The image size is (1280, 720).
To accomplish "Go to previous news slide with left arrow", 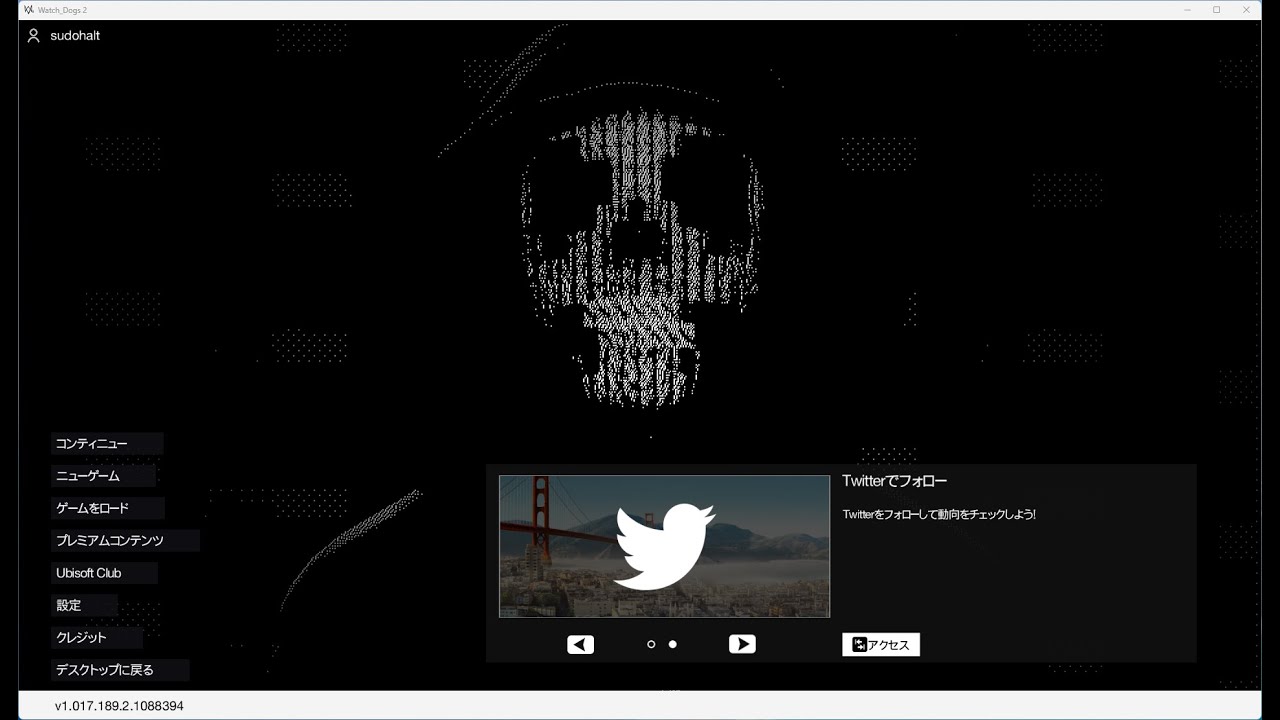I will 580,645.
